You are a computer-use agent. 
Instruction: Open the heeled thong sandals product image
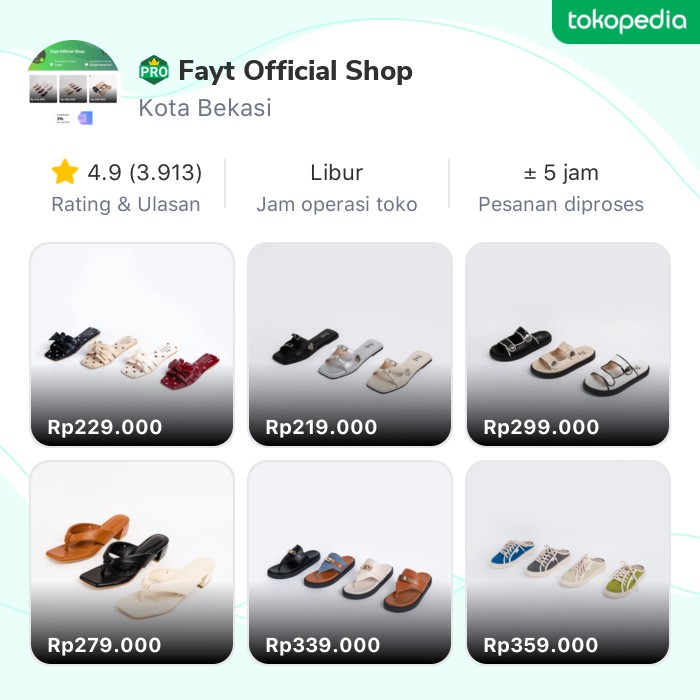[132, 550]
